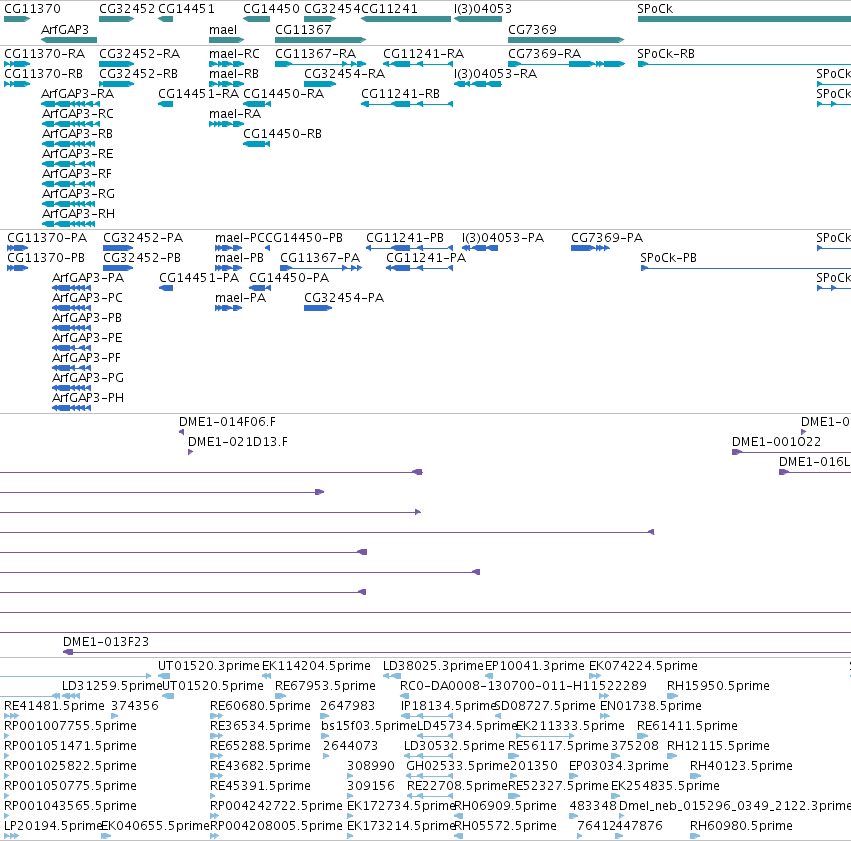851x841 pixels.
Task: Click EST RE61411.5prime label
Action: [x=687, y=725]
